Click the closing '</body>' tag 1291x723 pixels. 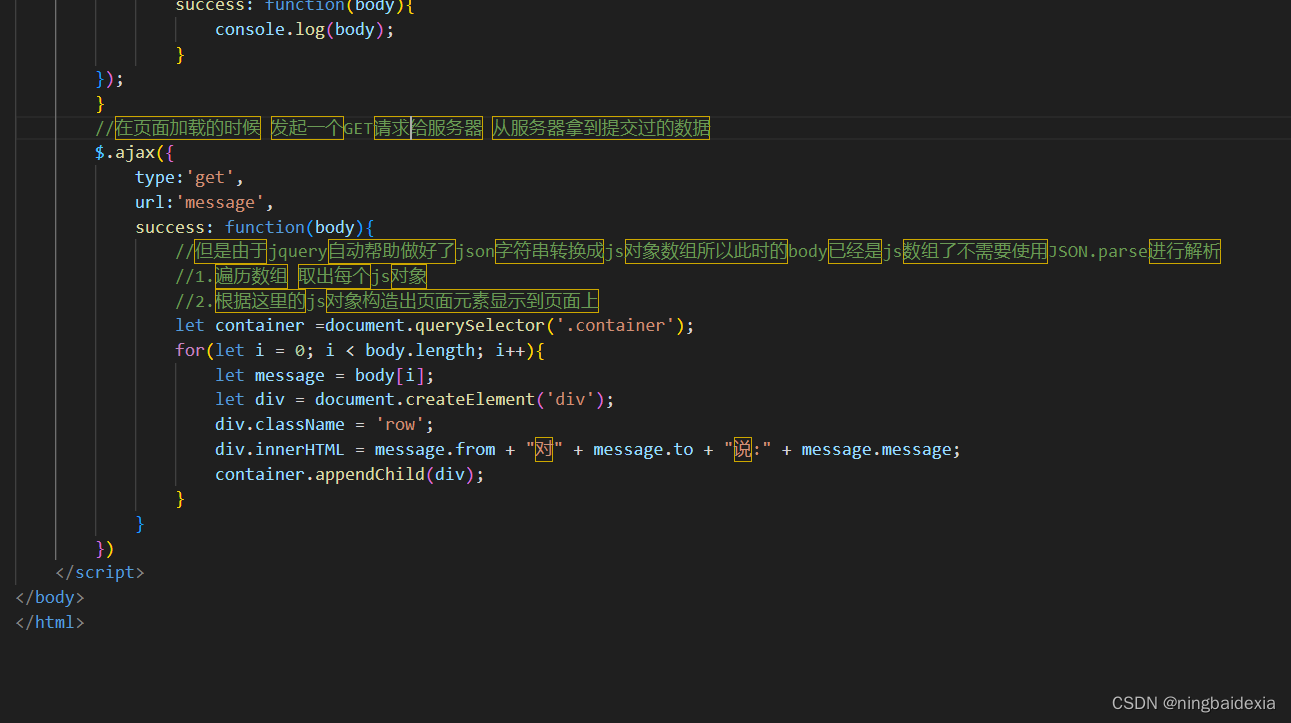point(50,598)
